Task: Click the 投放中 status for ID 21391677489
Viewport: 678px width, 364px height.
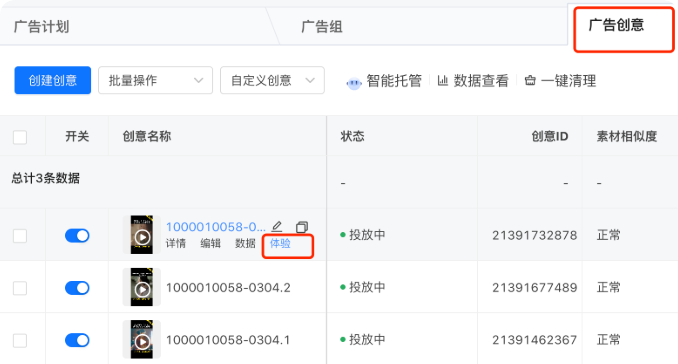Action: click(367, 287)
